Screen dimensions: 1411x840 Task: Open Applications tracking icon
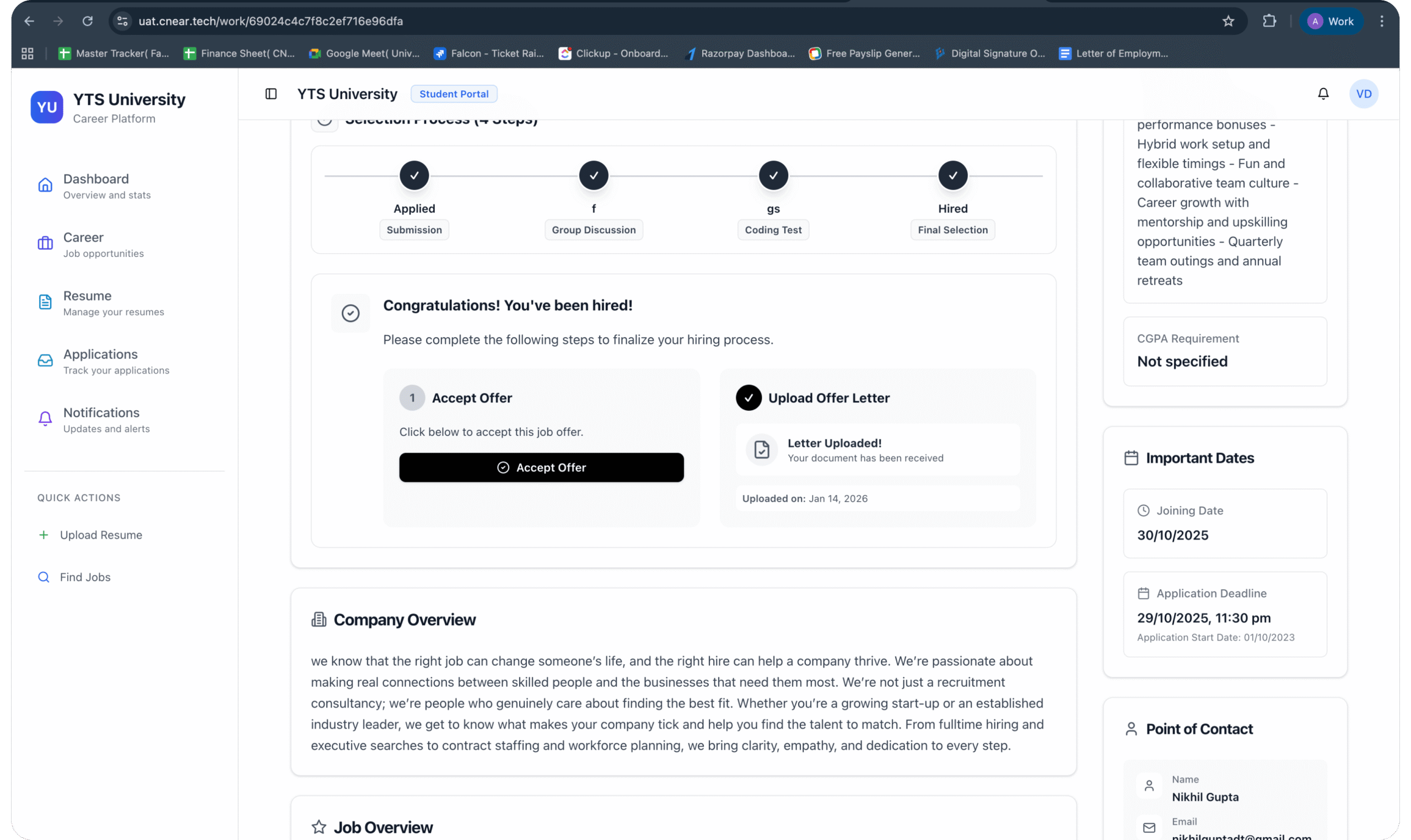point(45,360)
